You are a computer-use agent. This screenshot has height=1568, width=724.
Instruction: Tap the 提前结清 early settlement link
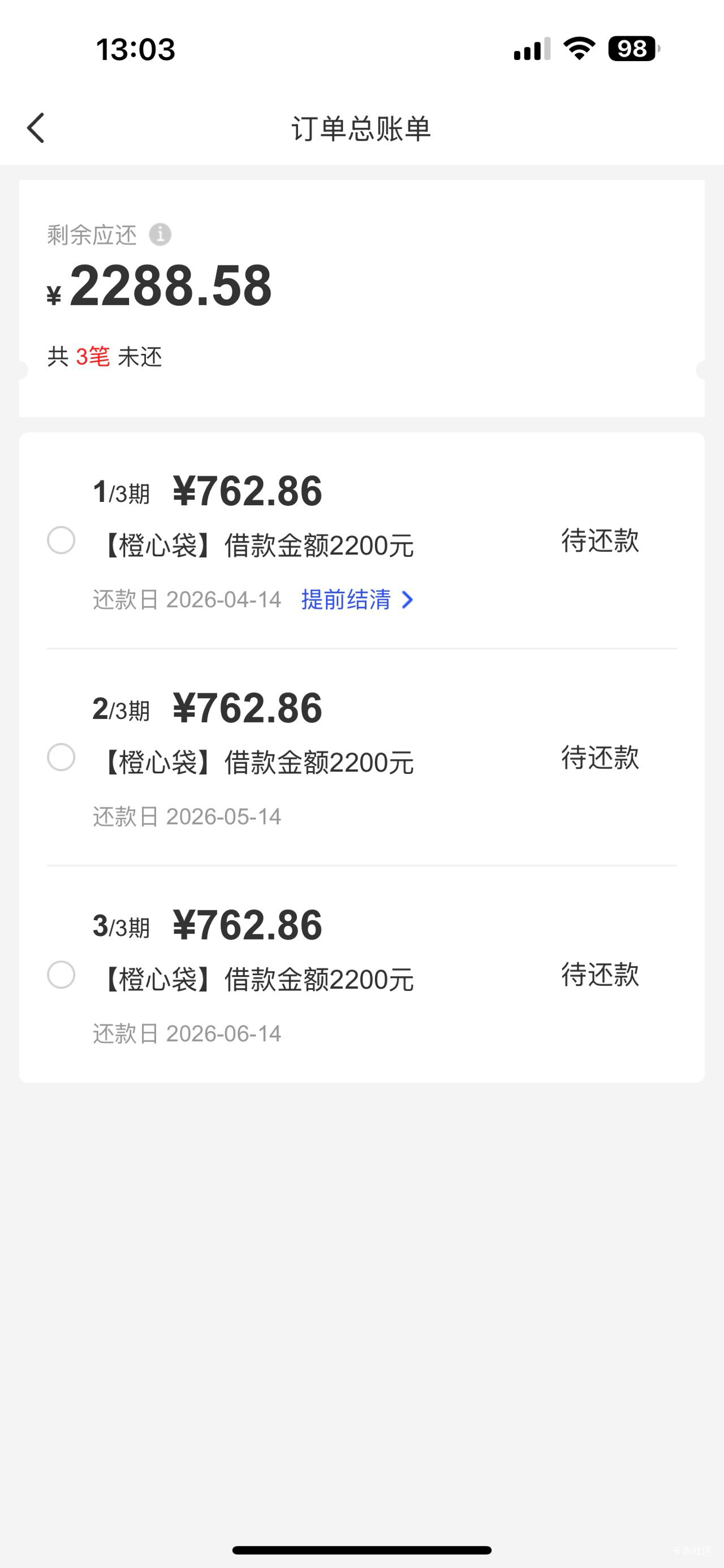346,600
